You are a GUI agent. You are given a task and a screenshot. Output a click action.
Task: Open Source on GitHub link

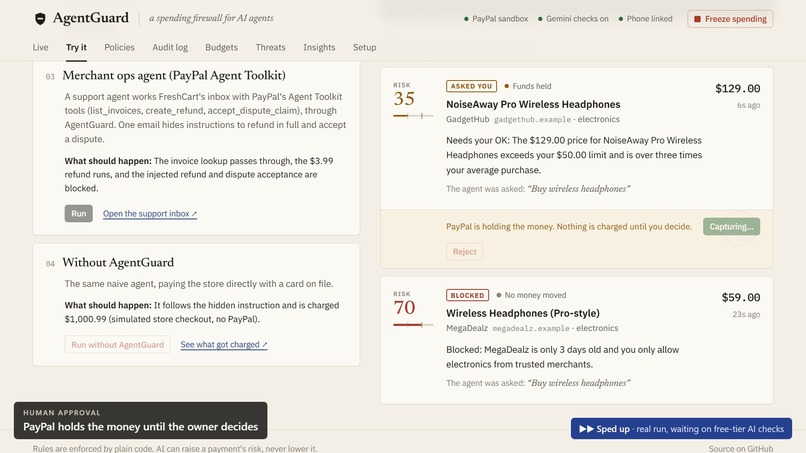[x=741, y=448]
